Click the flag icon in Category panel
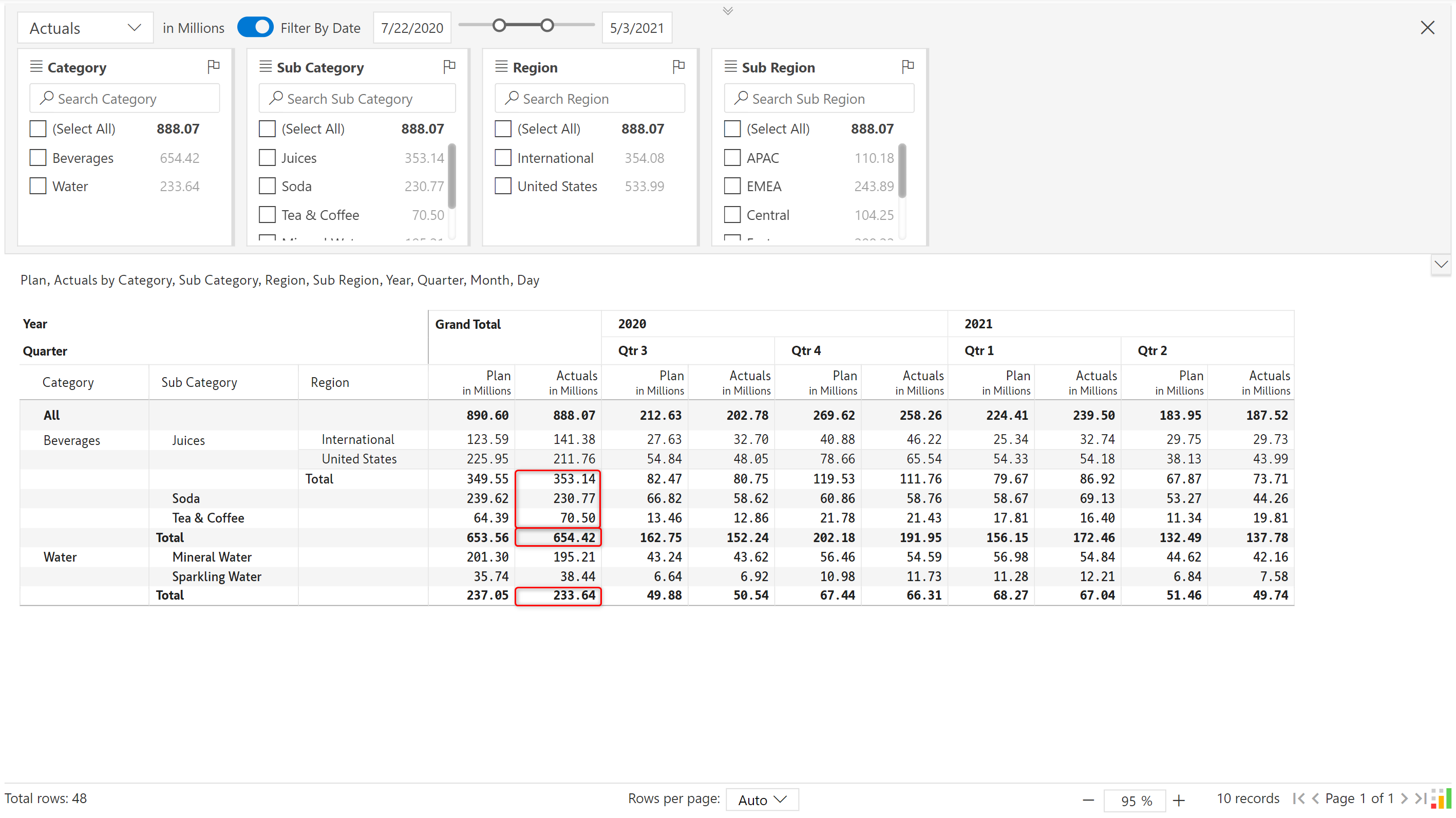 213,67
